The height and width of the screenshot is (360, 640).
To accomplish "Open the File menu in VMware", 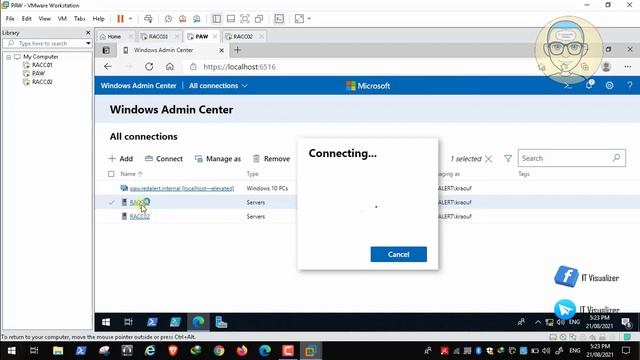I will coord(10,19).
